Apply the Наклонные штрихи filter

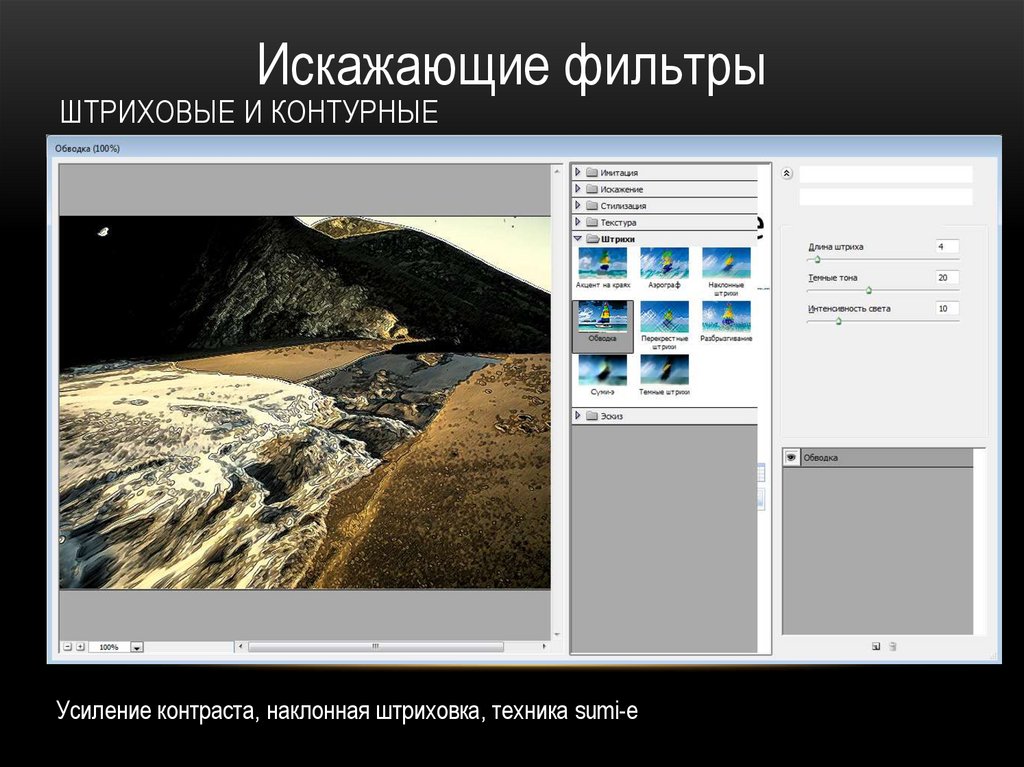tap(726, 264)
